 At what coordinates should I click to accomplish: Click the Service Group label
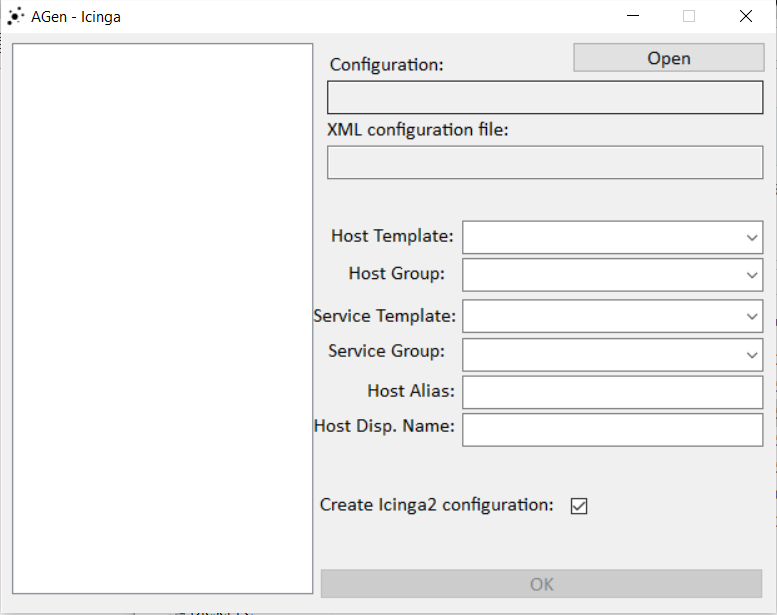(387, 352)
